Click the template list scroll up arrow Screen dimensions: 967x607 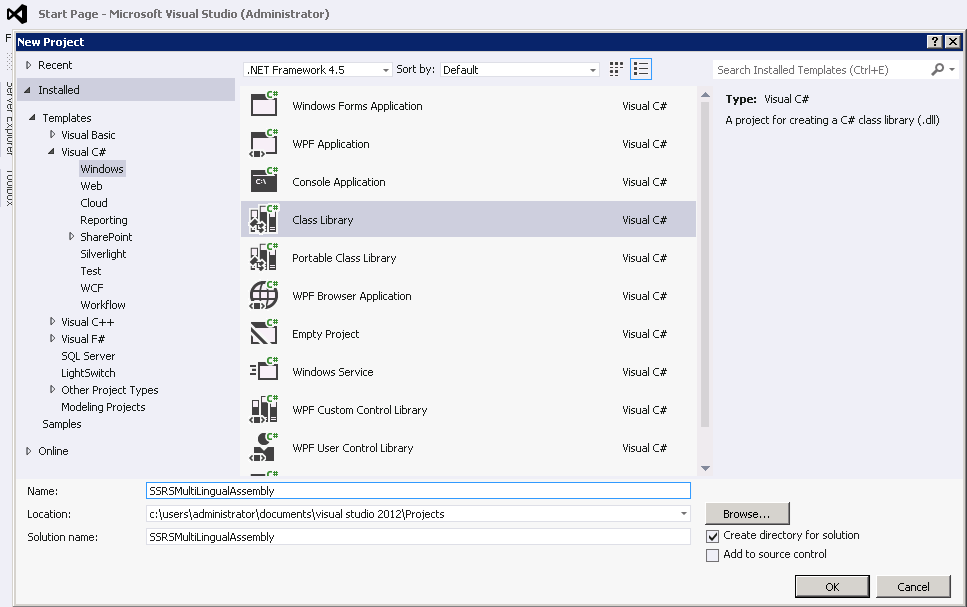(706, 95)
